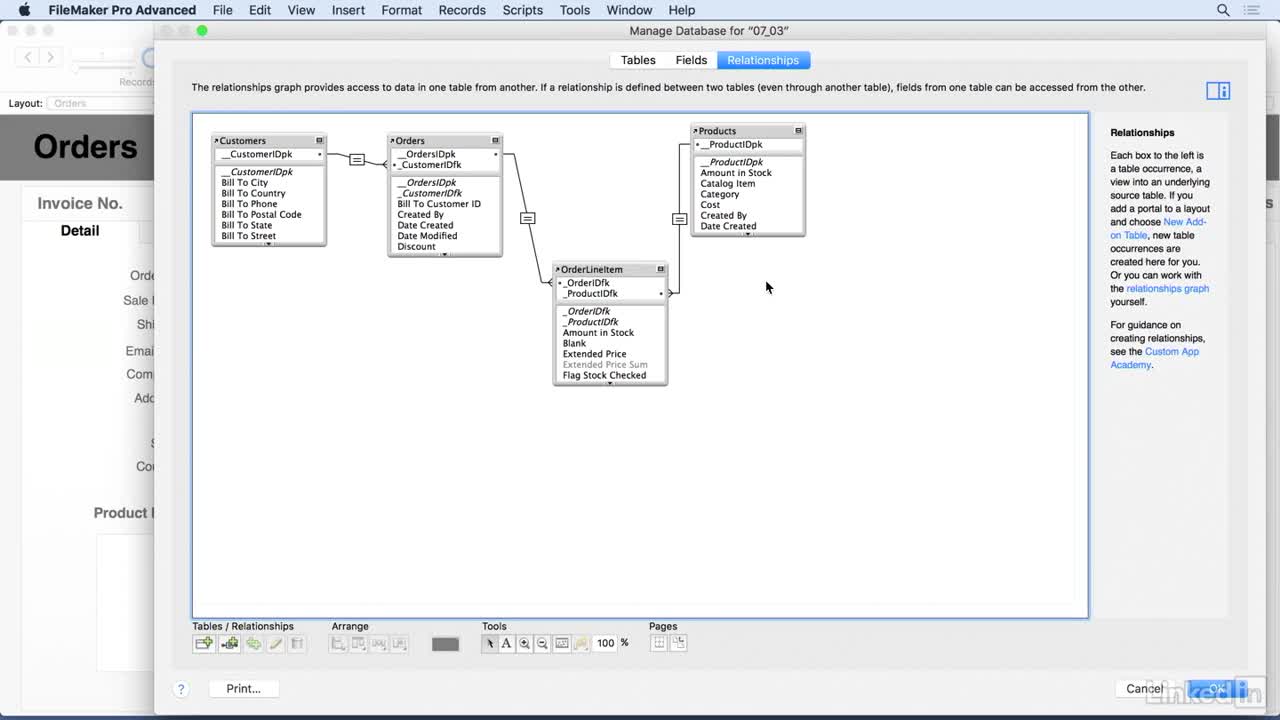The width and height of the screenshot is (1280, 720).
Task: Show more fields below Orders list
Action: pyautogui.click(x=444, y=254)
